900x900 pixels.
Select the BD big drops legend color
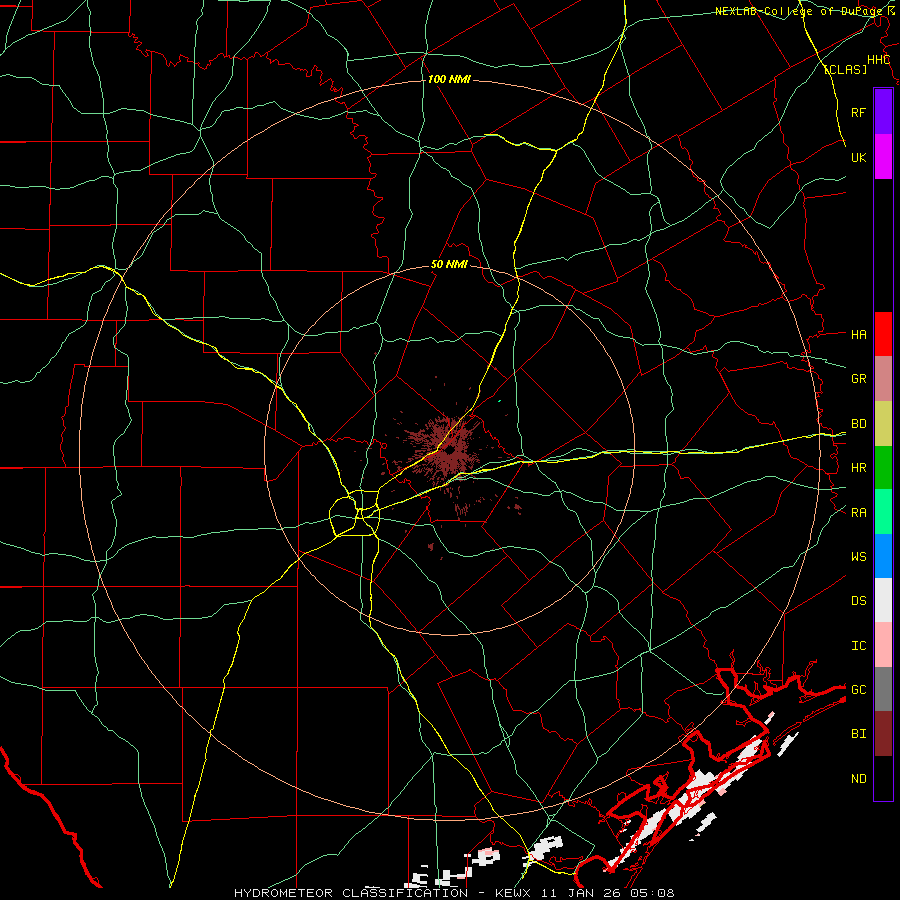pos(883,424)
